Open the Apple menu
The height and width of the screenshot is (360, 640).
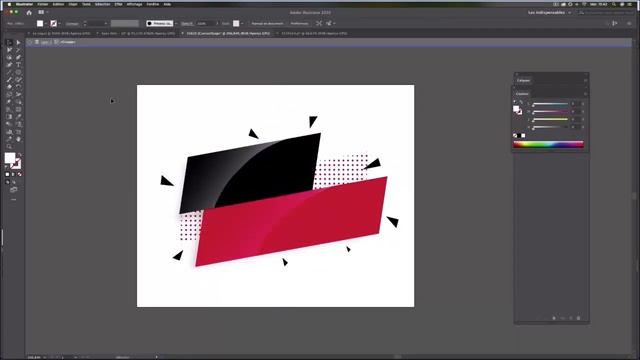[x=9, y=4]
